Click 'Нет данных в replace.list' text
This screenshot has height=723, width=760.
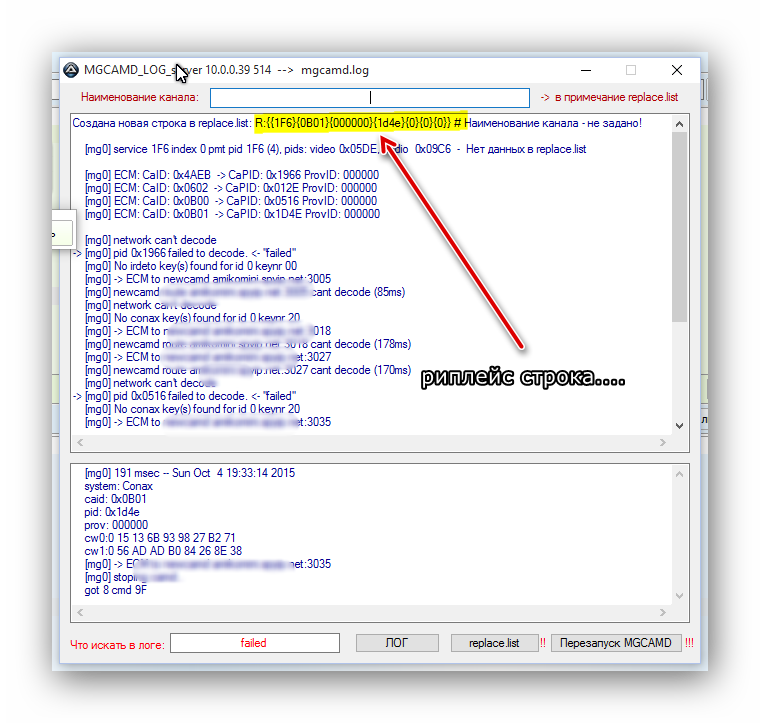526,149
